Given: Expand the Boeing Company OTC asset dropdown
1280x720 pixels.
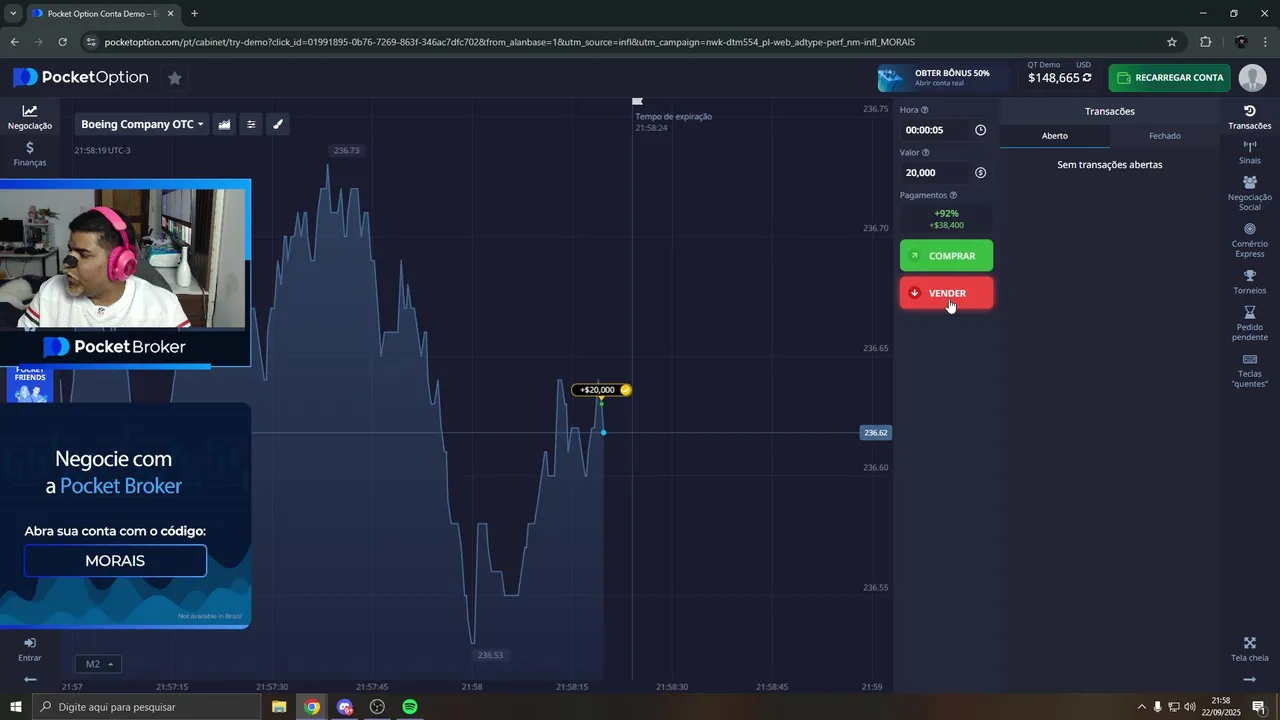Looking at the screenshot, I should click(141, 124).
